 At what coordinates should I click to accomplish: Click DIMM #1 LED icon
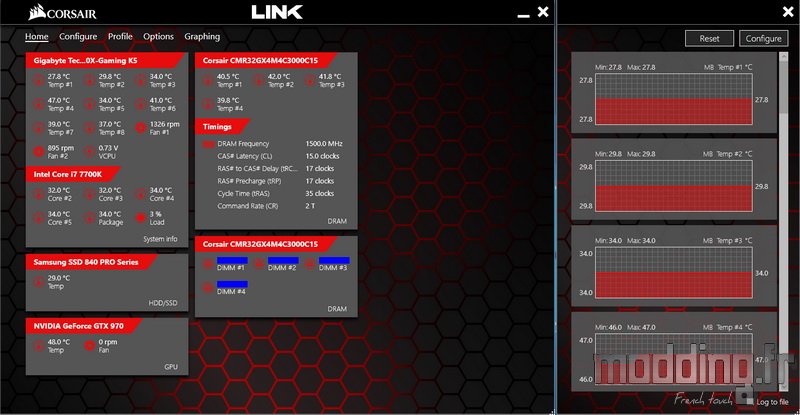tap(208, 264)
